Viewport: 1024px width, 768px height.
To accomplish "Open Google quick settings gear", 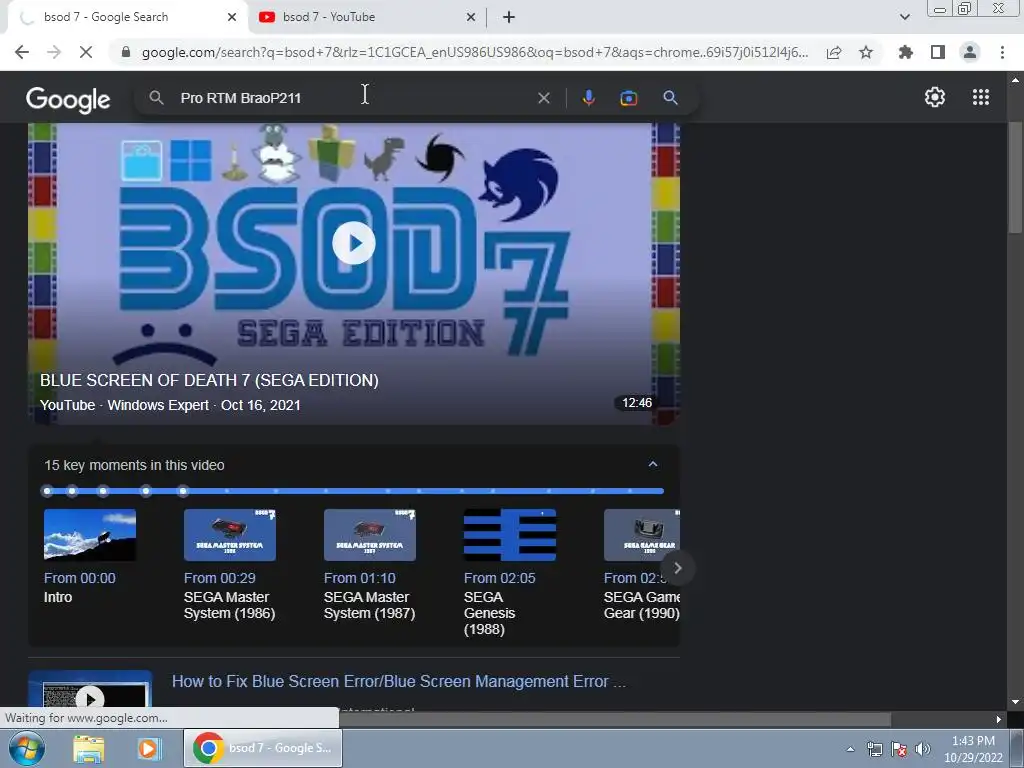I will point(935,97).
